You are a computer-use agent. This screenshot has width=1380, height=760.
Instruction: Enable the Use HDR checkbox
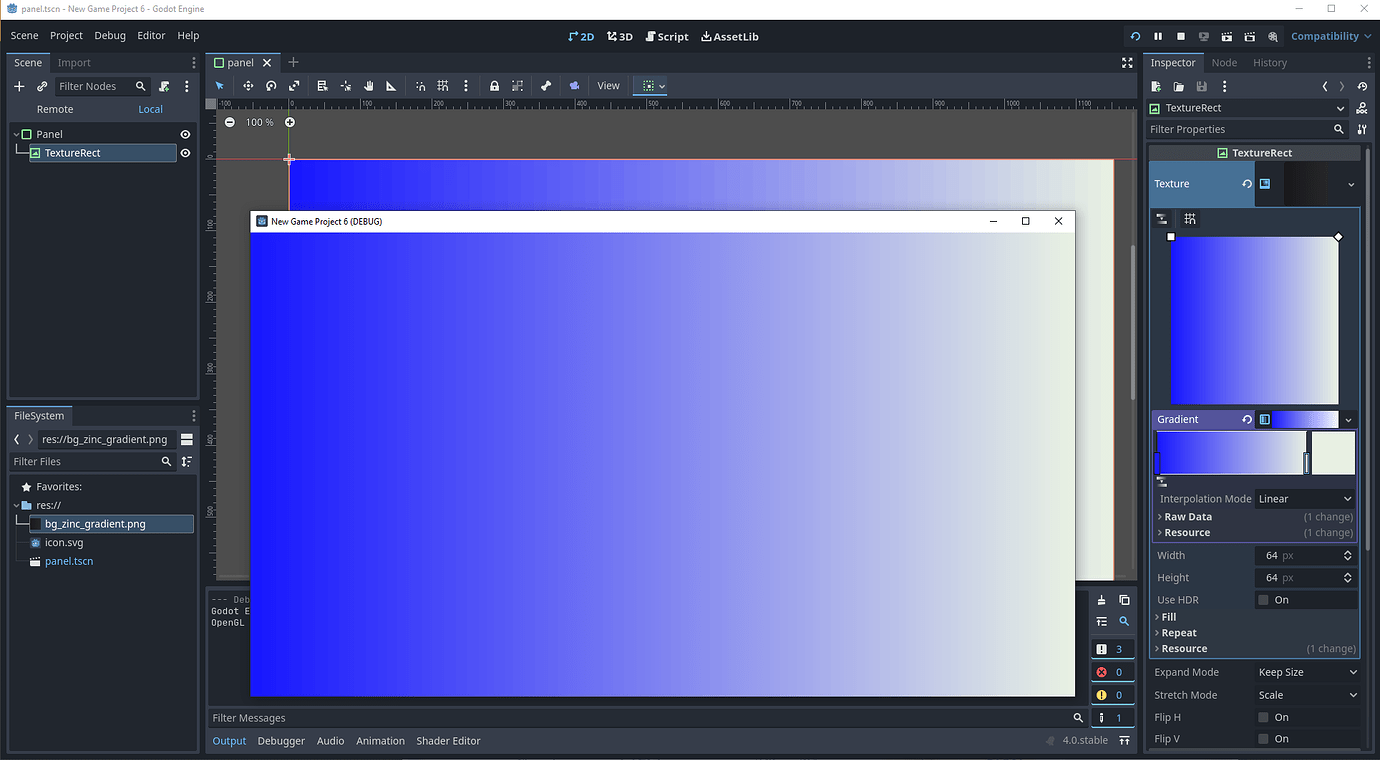[x=1264, y=599]
